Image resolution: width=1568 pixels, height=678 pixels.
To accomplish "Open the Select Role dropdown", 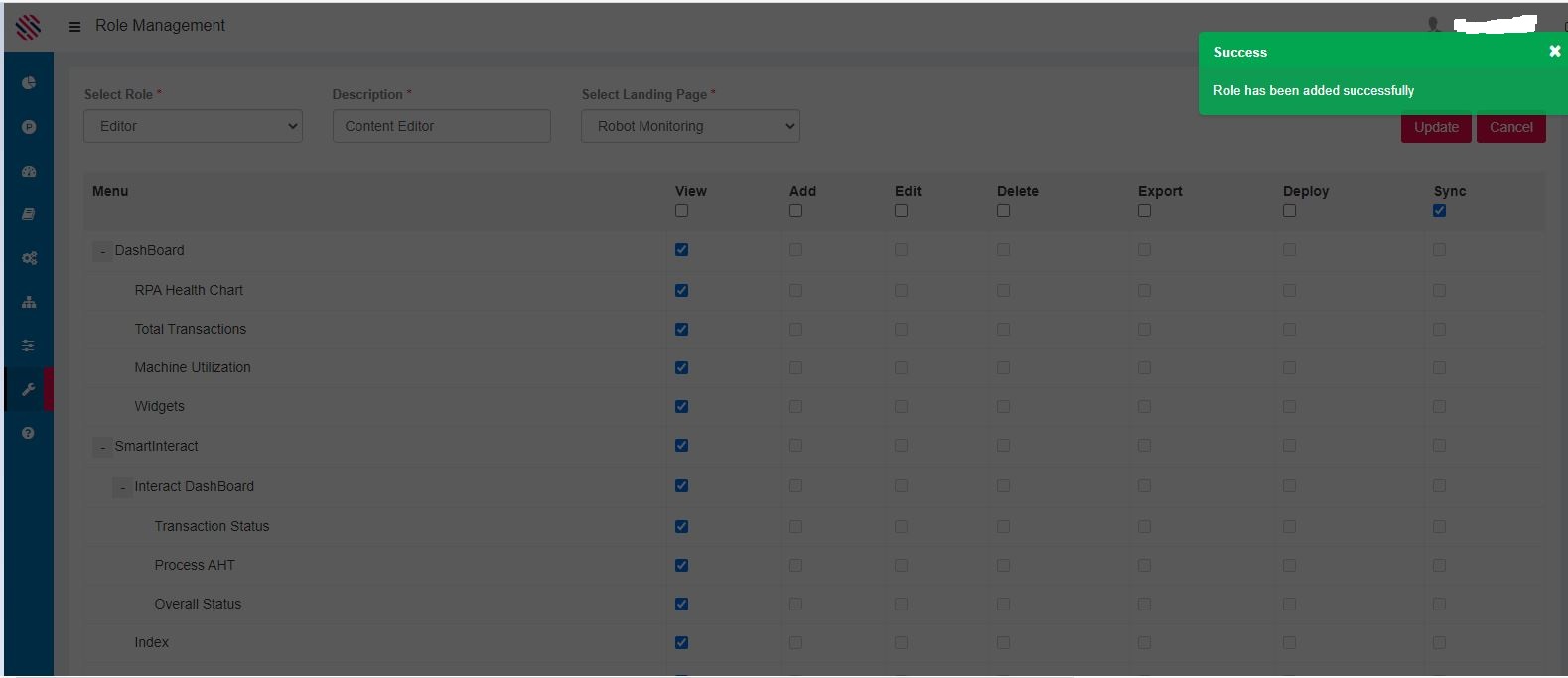I will [193, 126].
